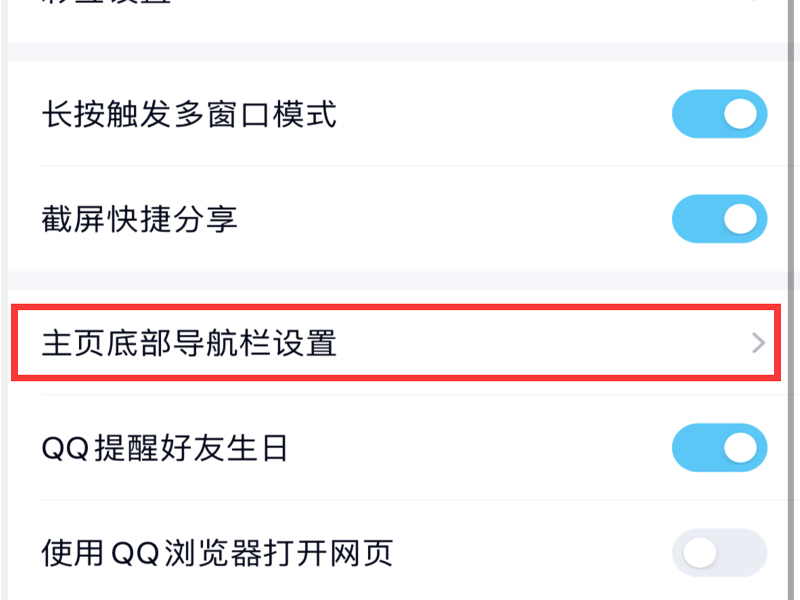Image resolution: width=800 pixels, height=600 pixels.
Task: Disable QQ提醒好友生日 toggle
Action: pos(719,448)
